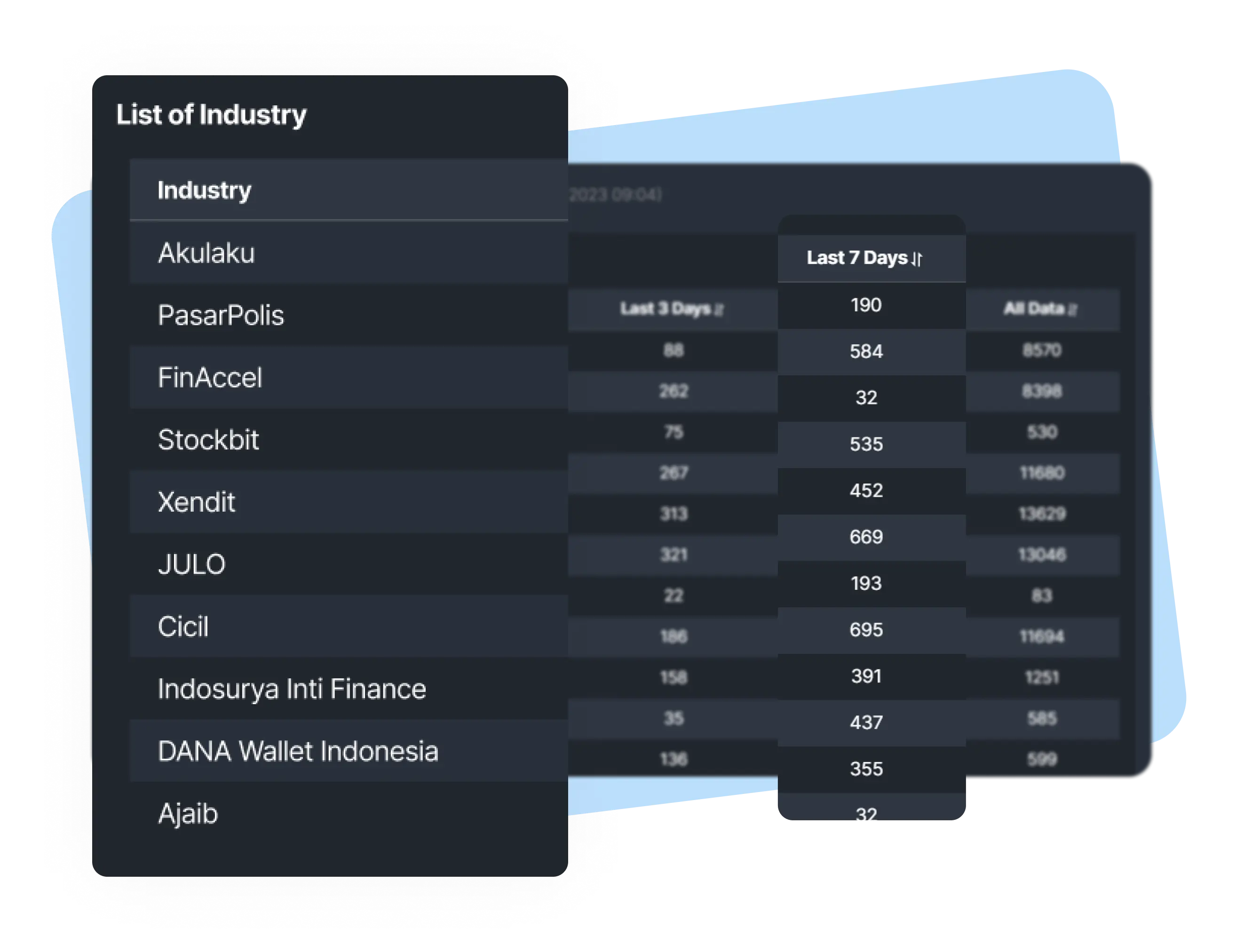Click Last 7 Days value 535
Viewport: 1236px width, 952px height.
866,444
